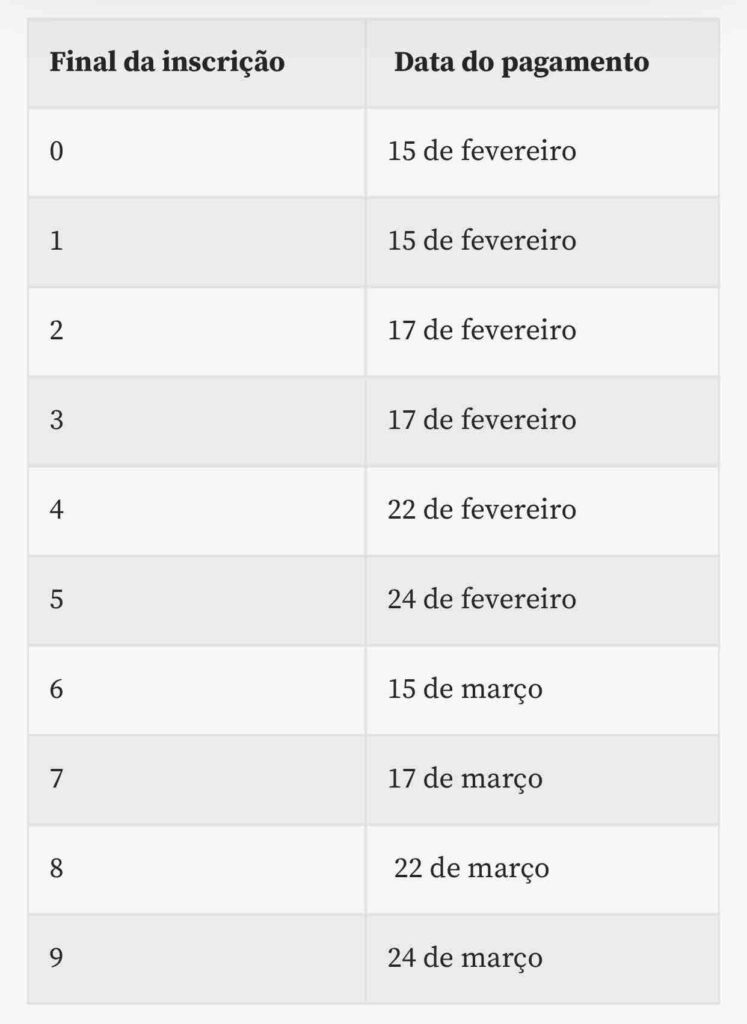Click '15 de fevereiro' in row 0
The image size is (747, 1024).
(x=482, y=152)
